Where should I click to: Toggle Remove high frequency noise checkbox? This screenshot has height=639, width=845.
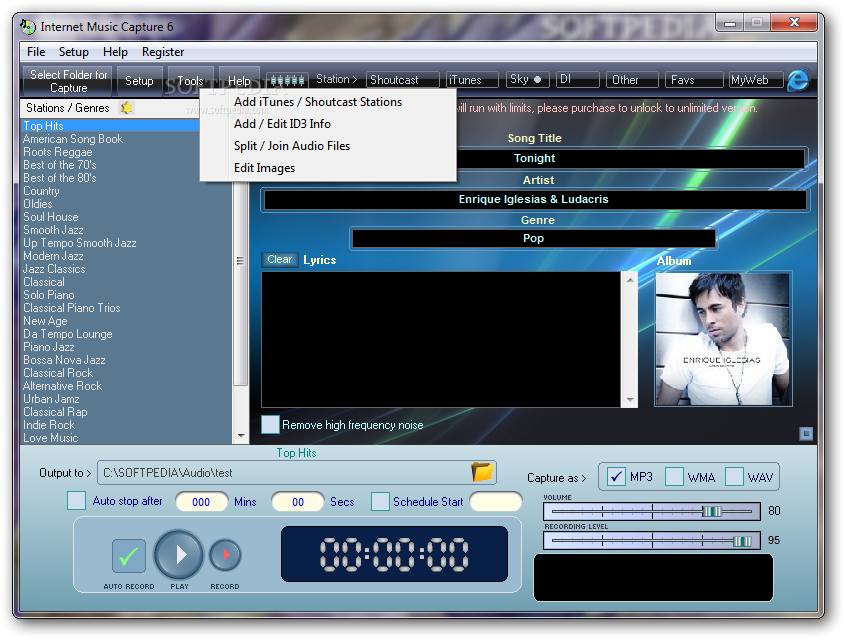pos(271,425)
